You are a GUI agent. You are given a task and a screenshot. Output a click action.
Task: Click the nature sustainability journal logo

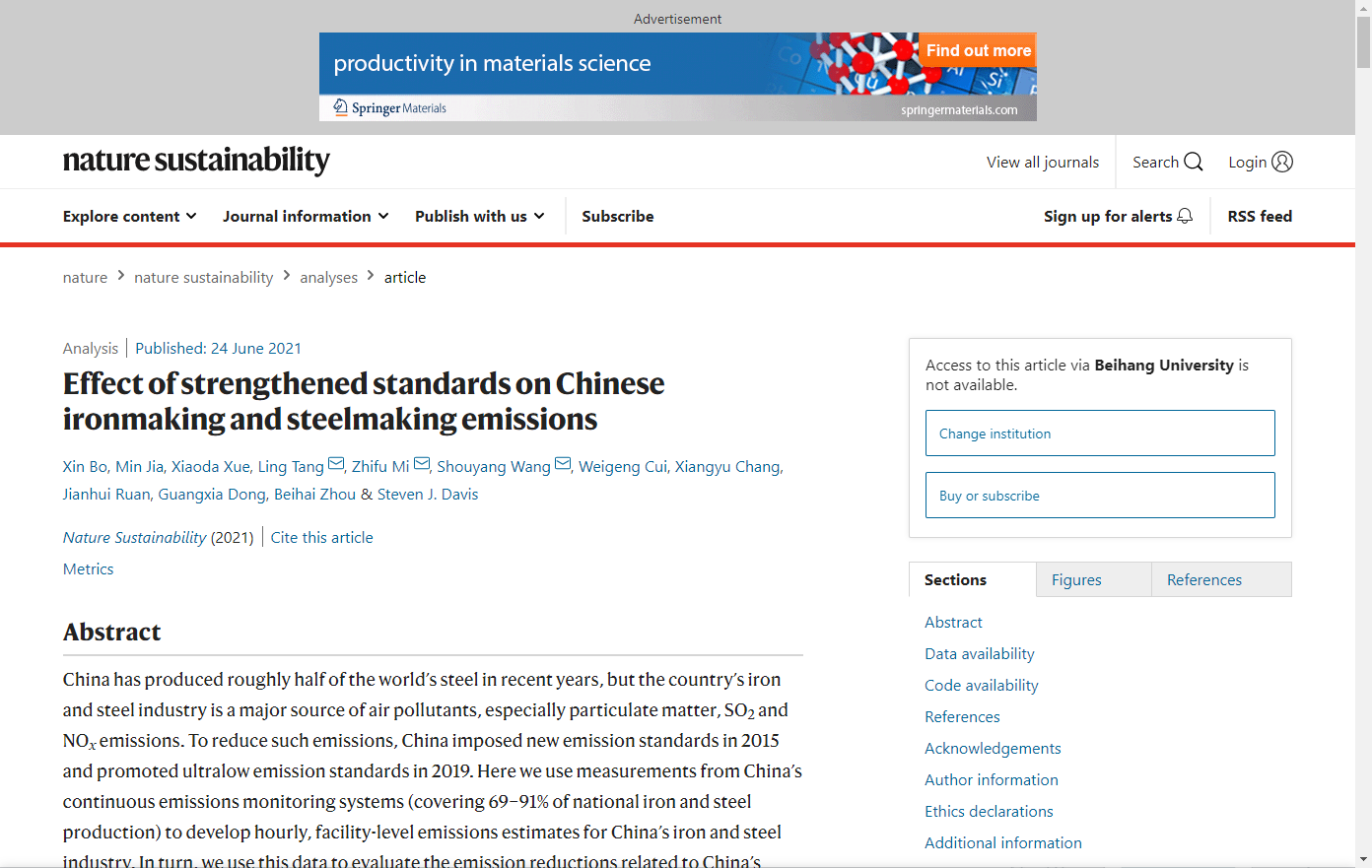tap(196, 161)
